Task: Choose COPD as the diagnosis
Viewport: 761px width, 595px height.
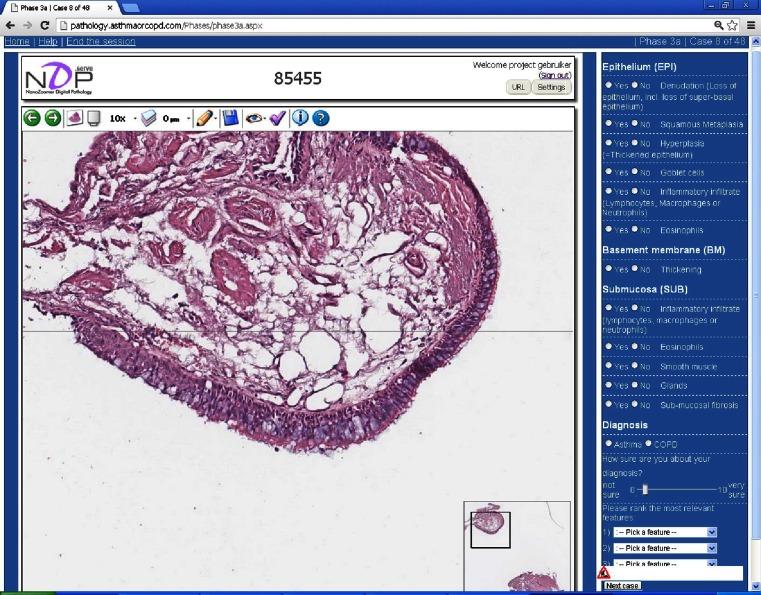Action: (648, 443)
